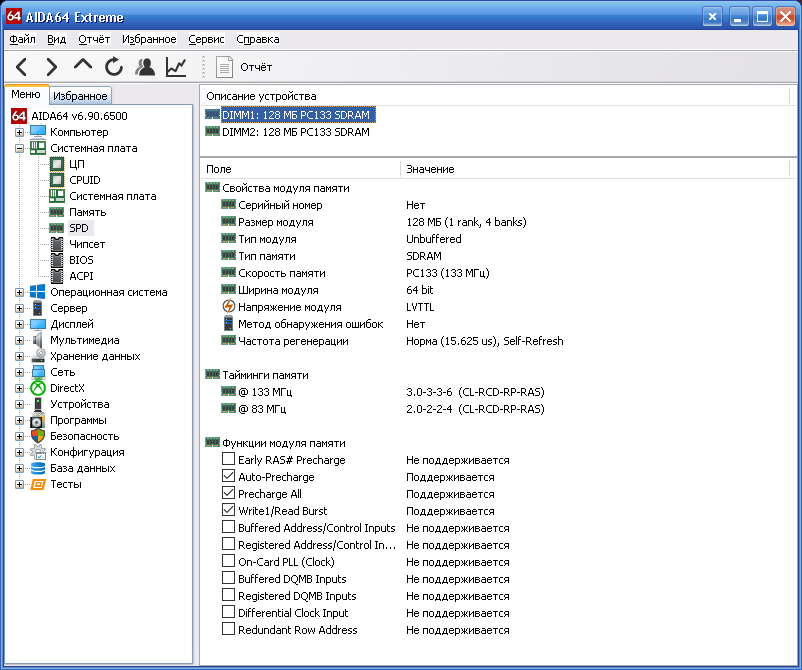Click the Значение column header

[x=430, y=170]
